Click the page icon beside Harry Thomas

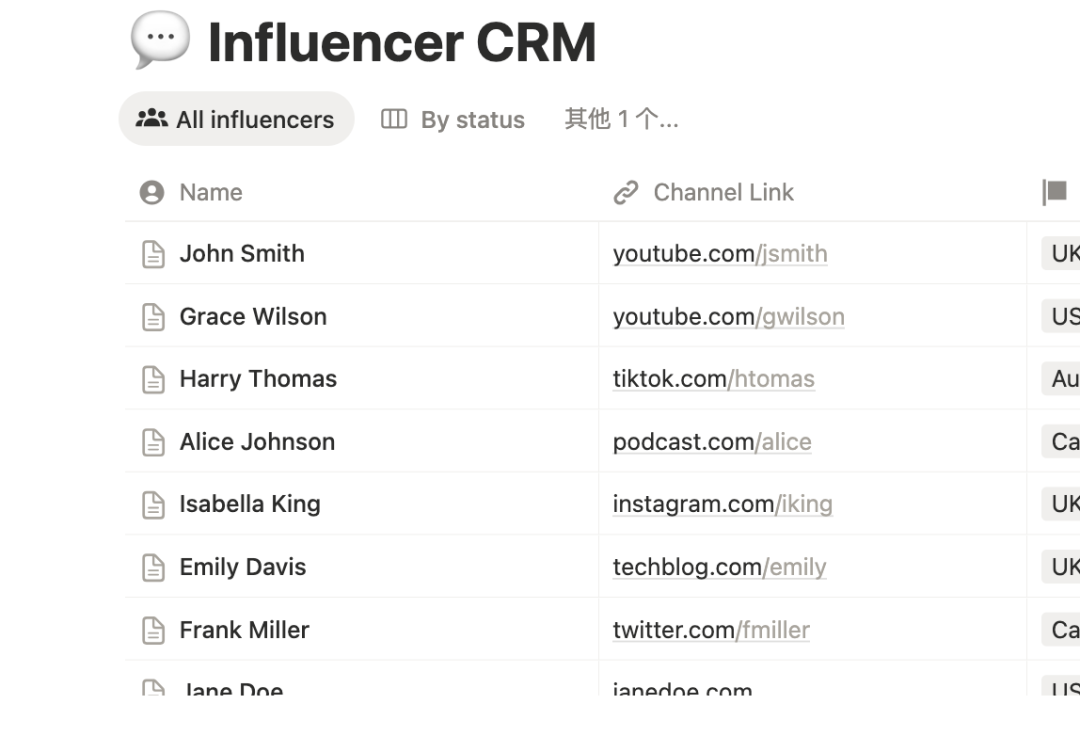point(153,379)
